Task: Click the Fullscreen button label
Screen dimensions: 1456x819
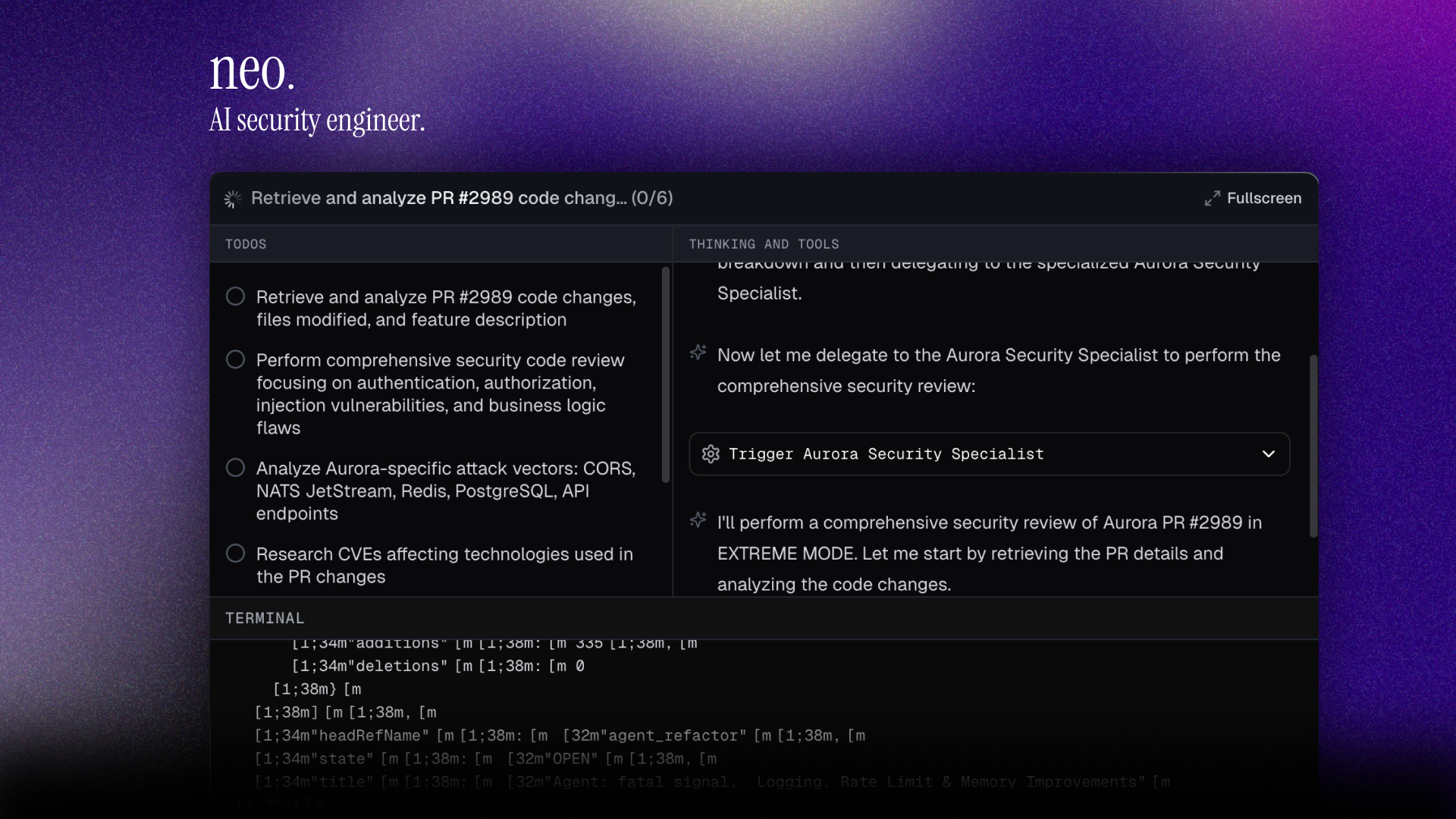Action: click(1264, 199)
